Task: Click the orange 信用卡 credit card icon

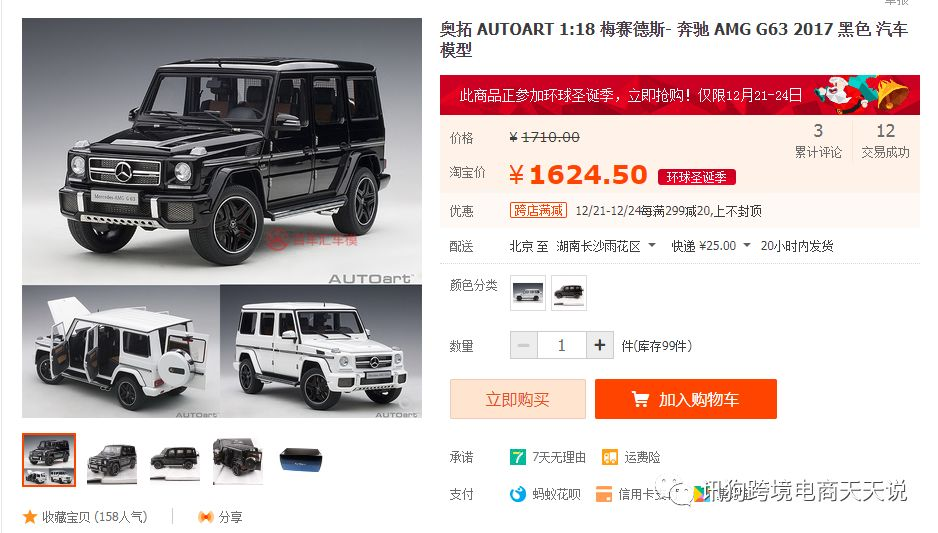Action: click(x=604, y=494)
